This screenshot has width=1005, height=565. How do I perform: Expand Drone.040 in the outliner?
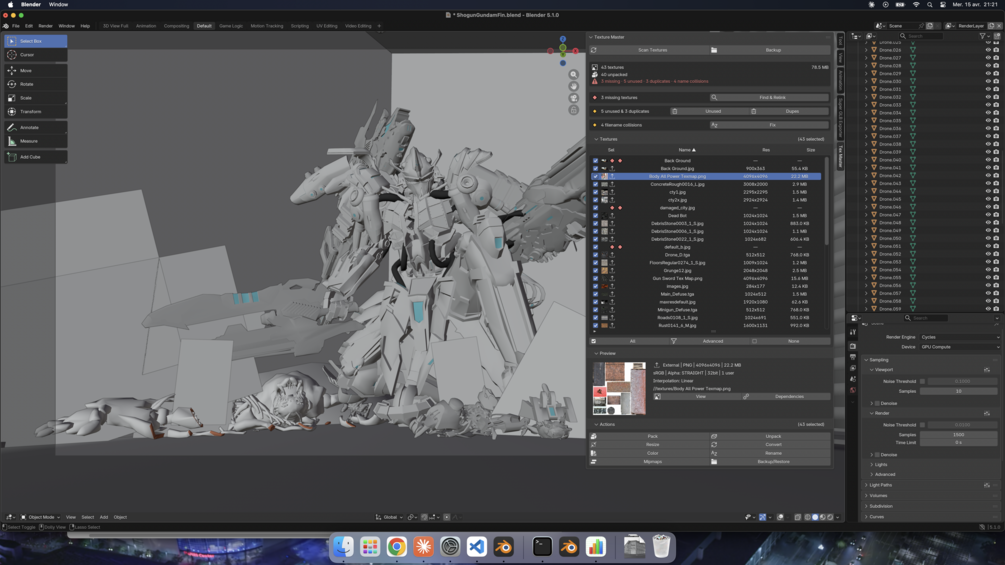(x=867, y=160)
